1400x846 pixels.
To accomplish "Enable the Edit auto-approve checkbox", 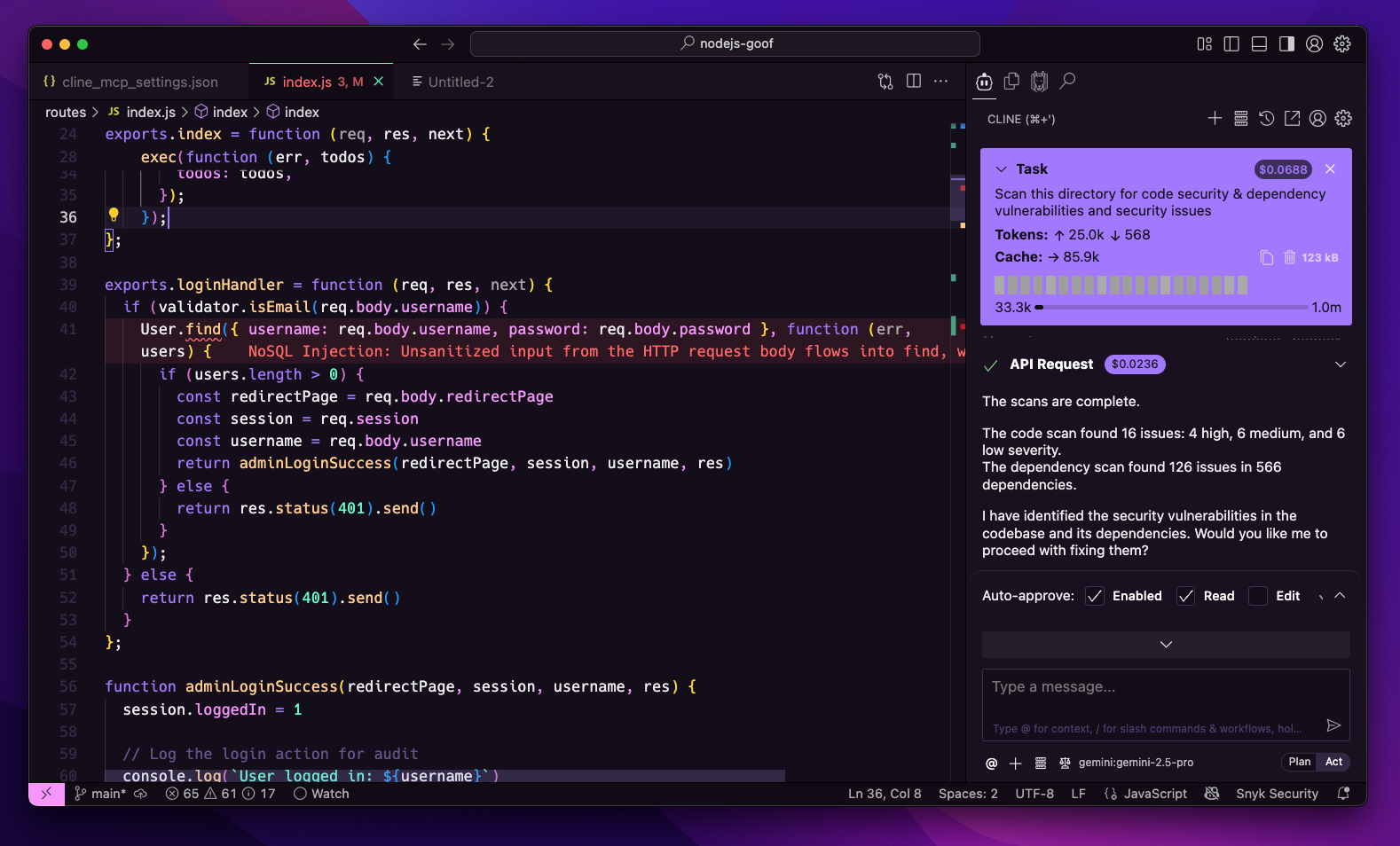I will tap(1257, 596).
